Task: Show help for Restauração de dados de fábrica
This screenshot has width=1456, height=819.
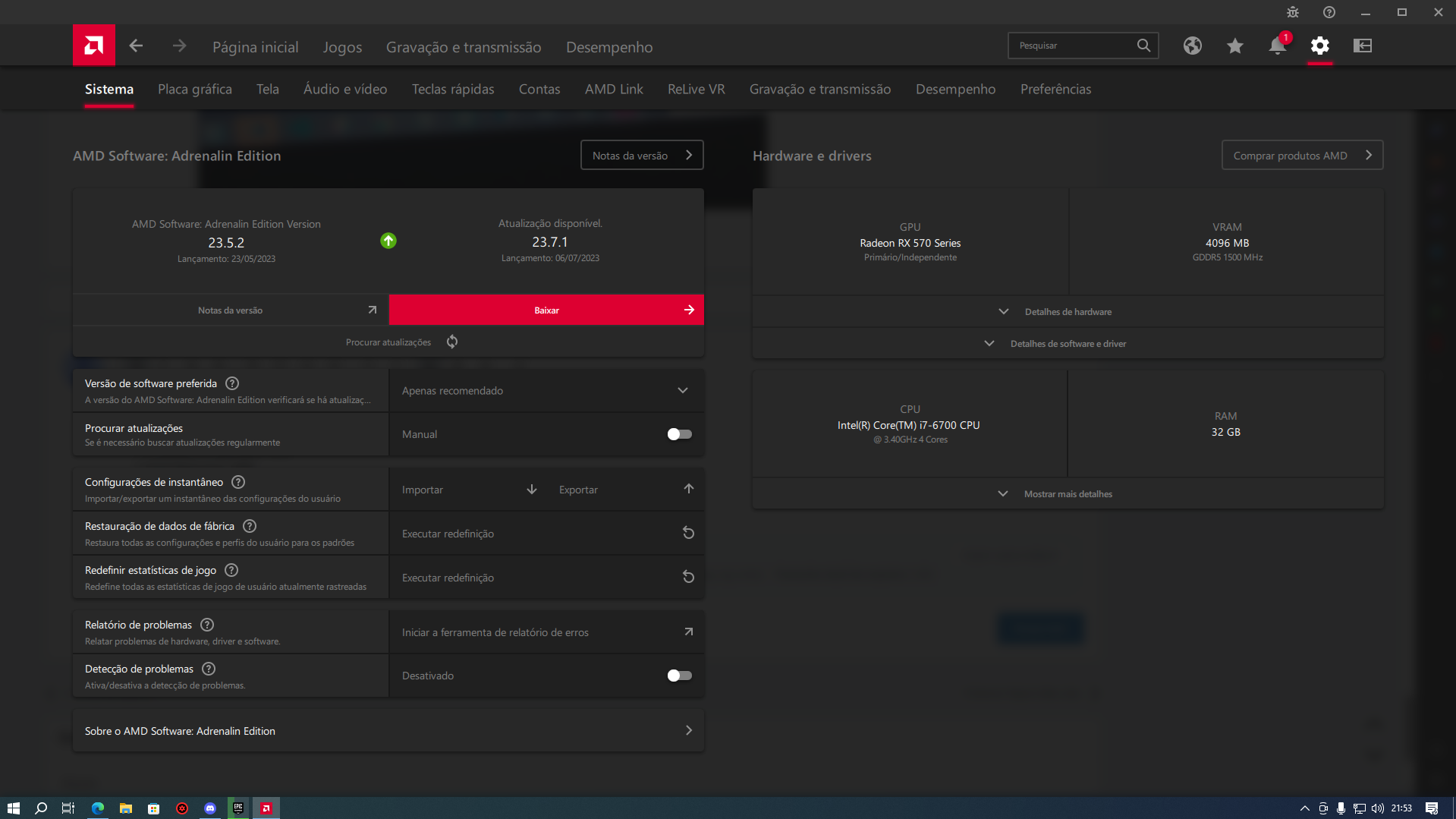Action: click(250, 526)
